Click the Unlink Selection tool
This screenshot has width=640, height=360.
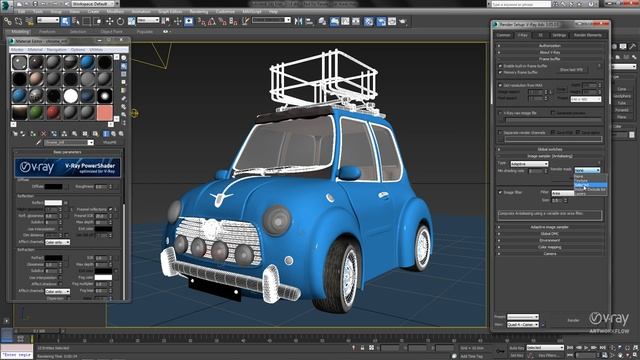18,21
